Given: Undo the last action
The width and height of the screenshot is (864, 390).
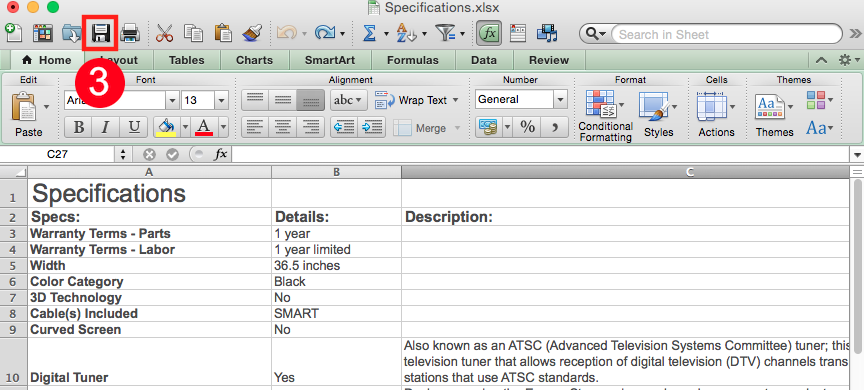Looking at the screenshot, I should (x=287, y=34).
